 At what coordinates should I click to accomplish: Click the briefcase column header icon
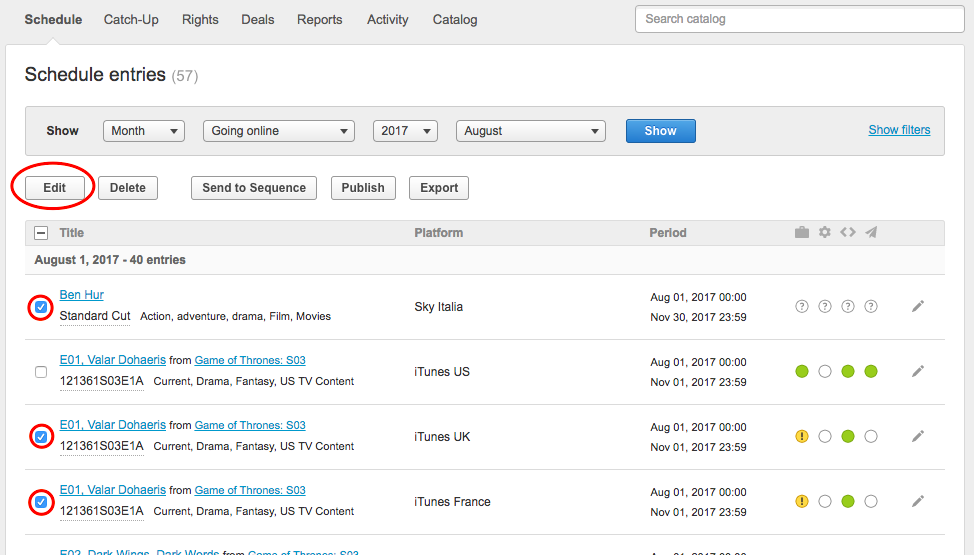pyautogui.click(x=802, y=232)
